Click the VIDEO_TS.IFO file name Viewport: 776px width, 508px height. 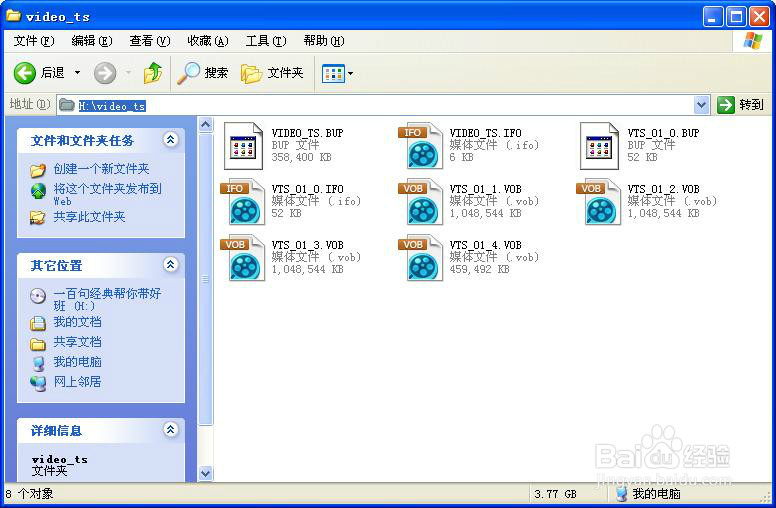(x=485, y=133)
